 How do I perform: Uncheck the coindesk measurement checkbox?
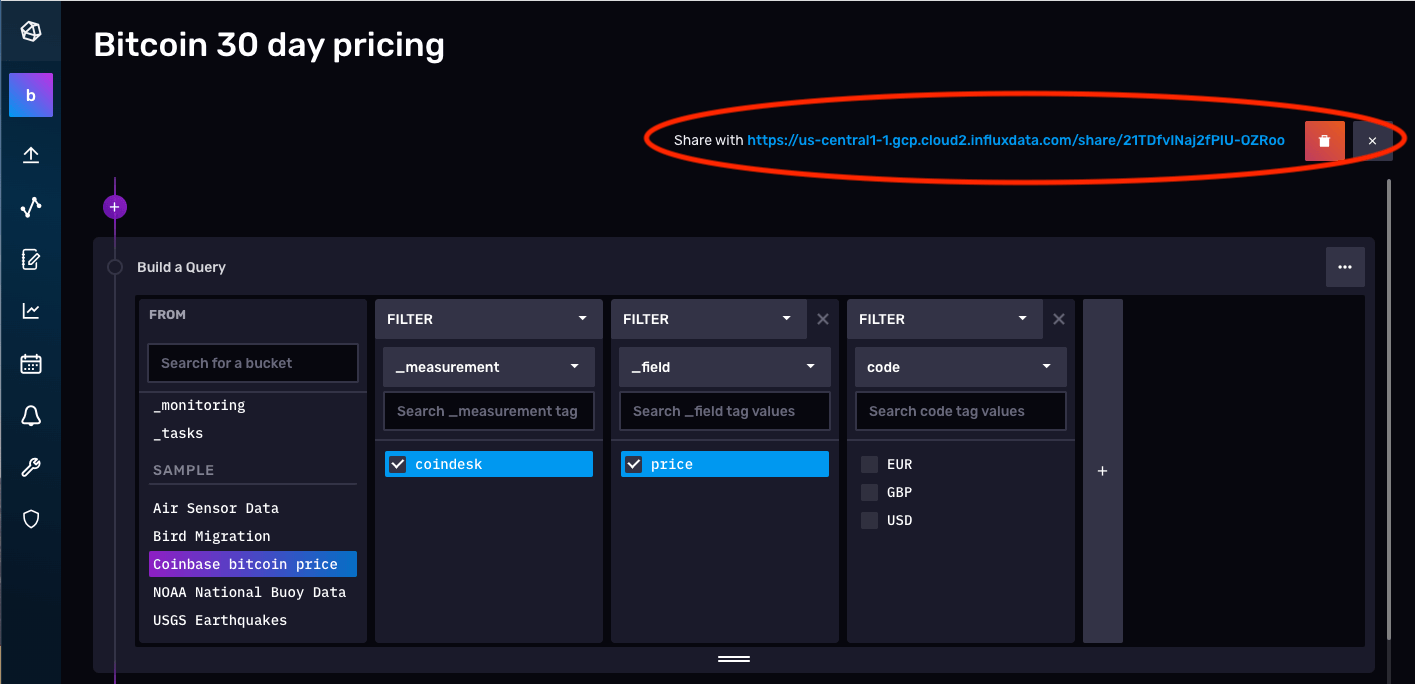tap(397, 463)
